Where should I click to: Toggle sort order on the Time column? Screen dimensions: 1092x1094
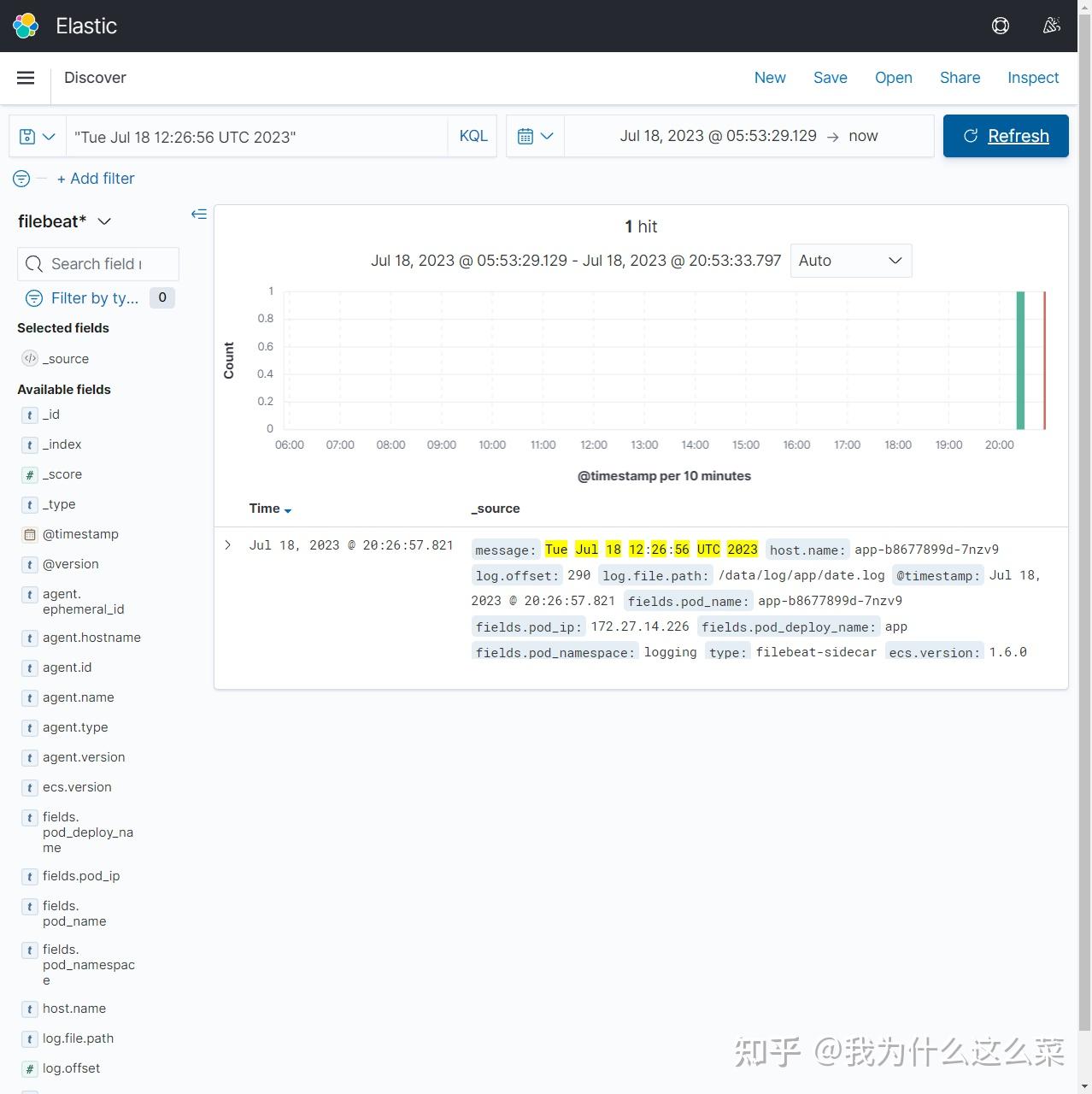click(269, 509)
